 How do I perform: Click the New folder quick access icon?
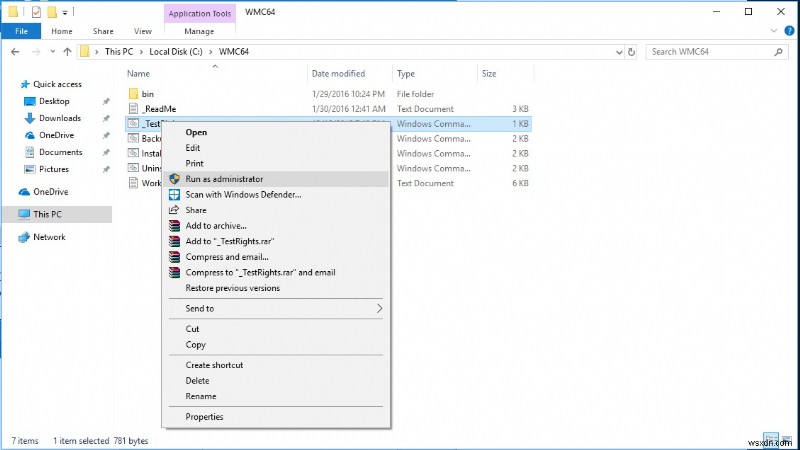pyautogui.click(x=52, y=12)
